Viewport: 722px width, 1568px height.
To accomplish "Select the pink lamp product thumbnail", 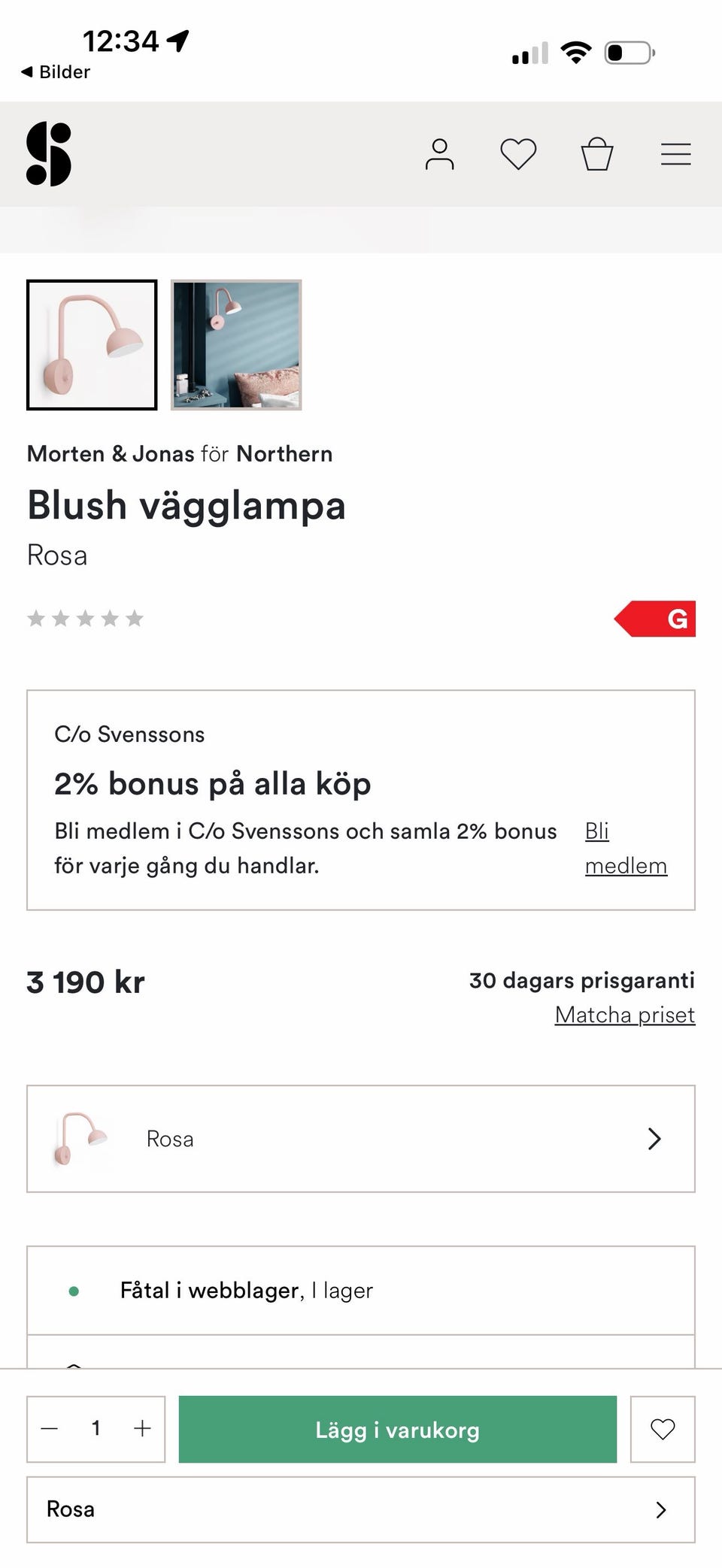I will (92, 345).
